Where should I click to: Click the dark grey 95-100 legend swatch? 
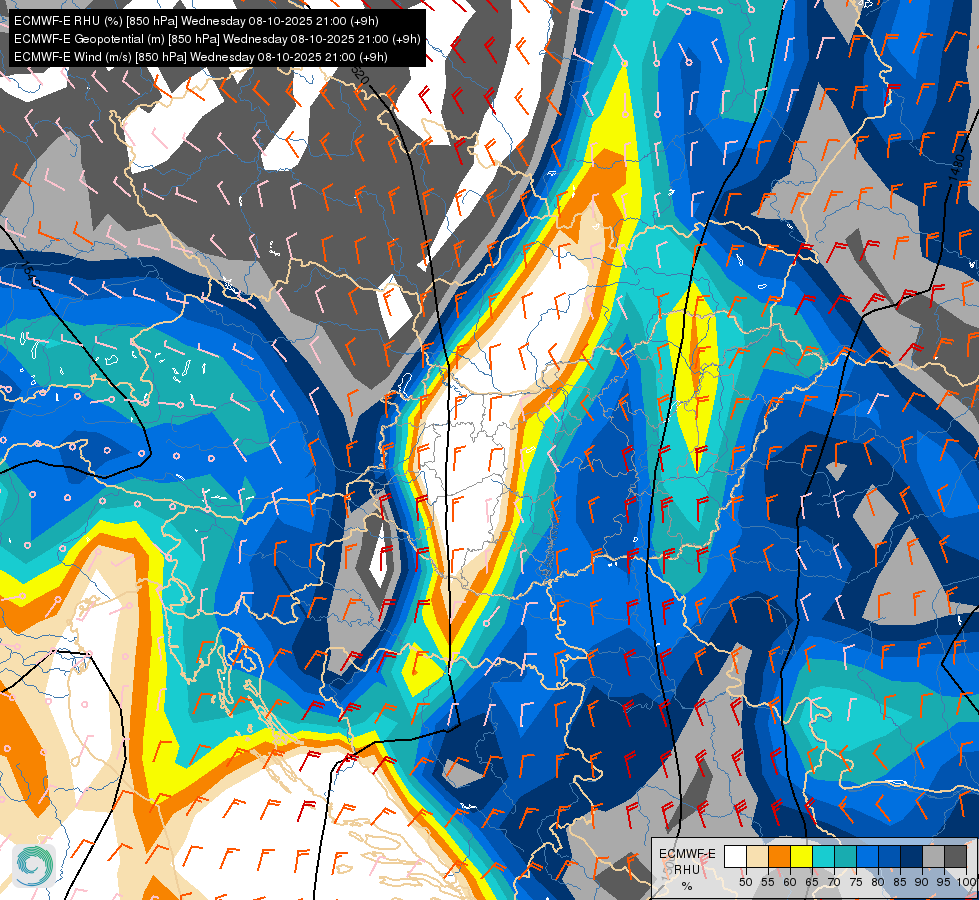click(x=955, y=856)
